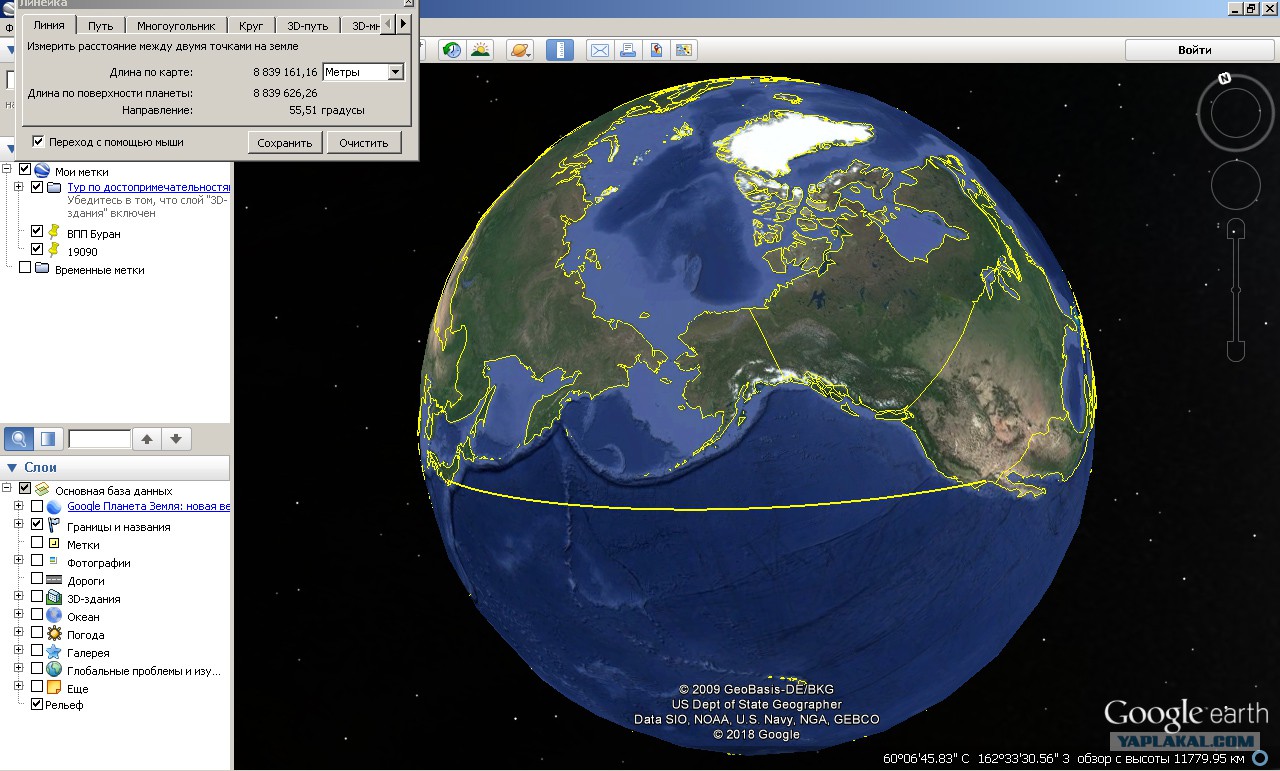The width and height of the screenshot is (1280, 771).
Task: Click the Войти sign-in button
Action: pyautogui.click(x=1194, y=50)
